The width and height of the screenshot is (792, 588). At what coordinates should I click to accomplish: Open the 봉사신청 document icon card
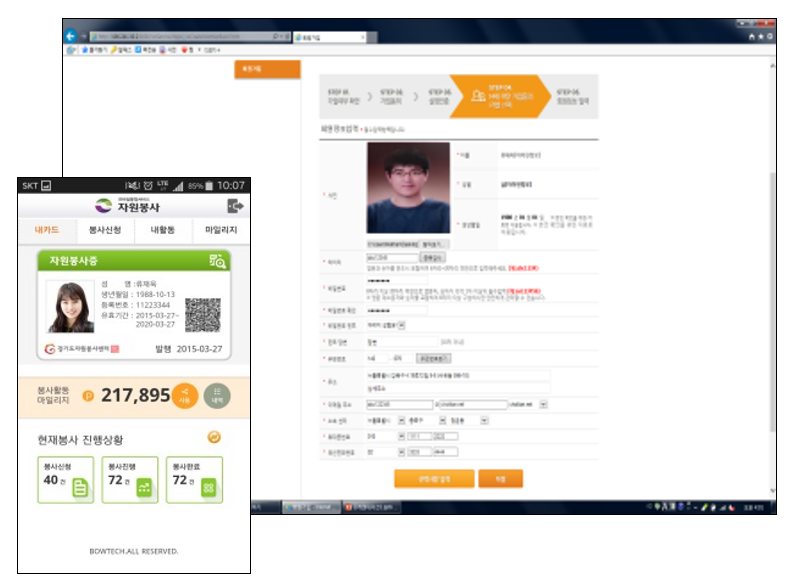pos(65,480)
